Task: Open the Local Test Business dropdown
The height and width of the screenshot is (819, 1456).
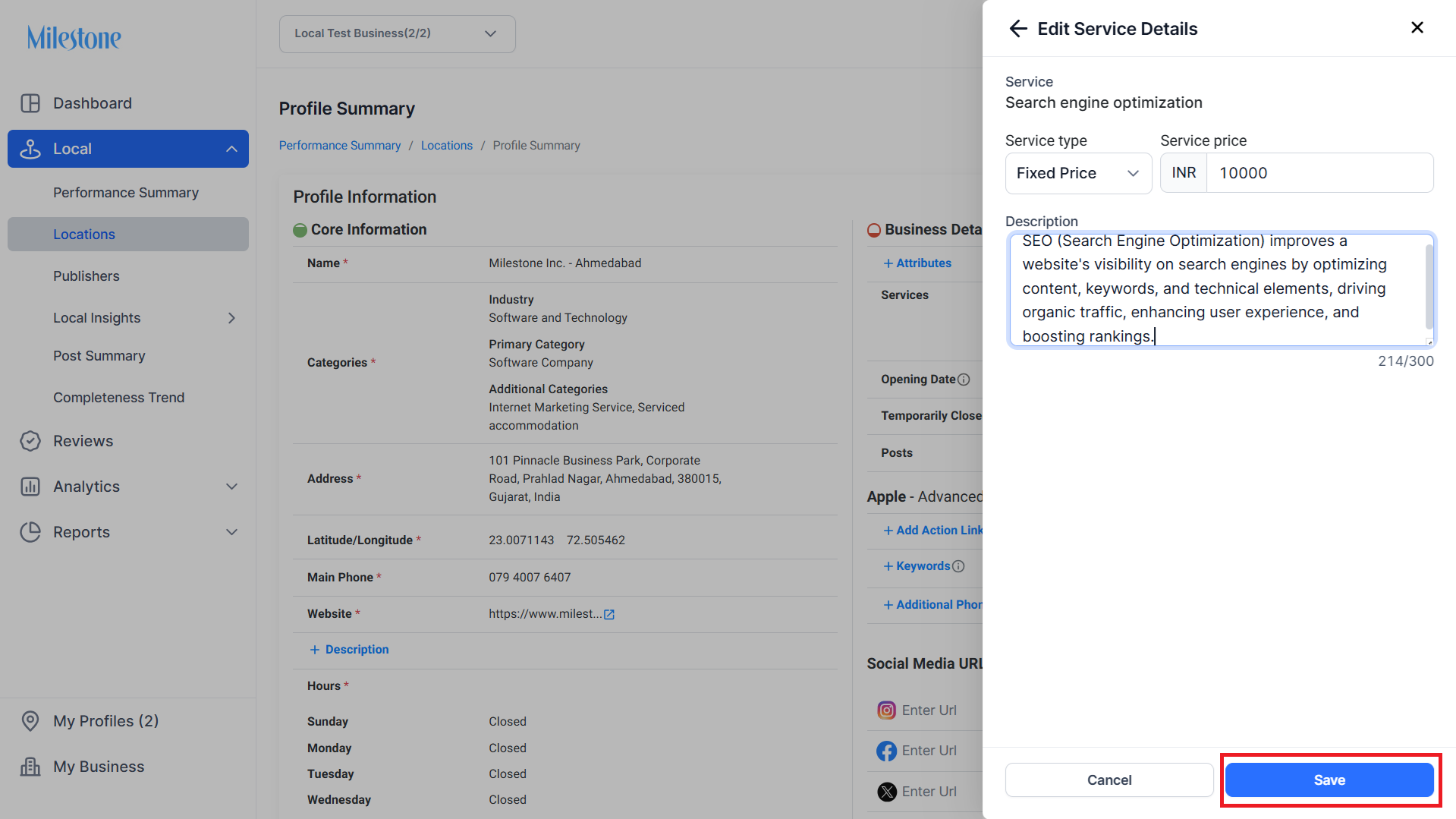Action: click(397, 33)
